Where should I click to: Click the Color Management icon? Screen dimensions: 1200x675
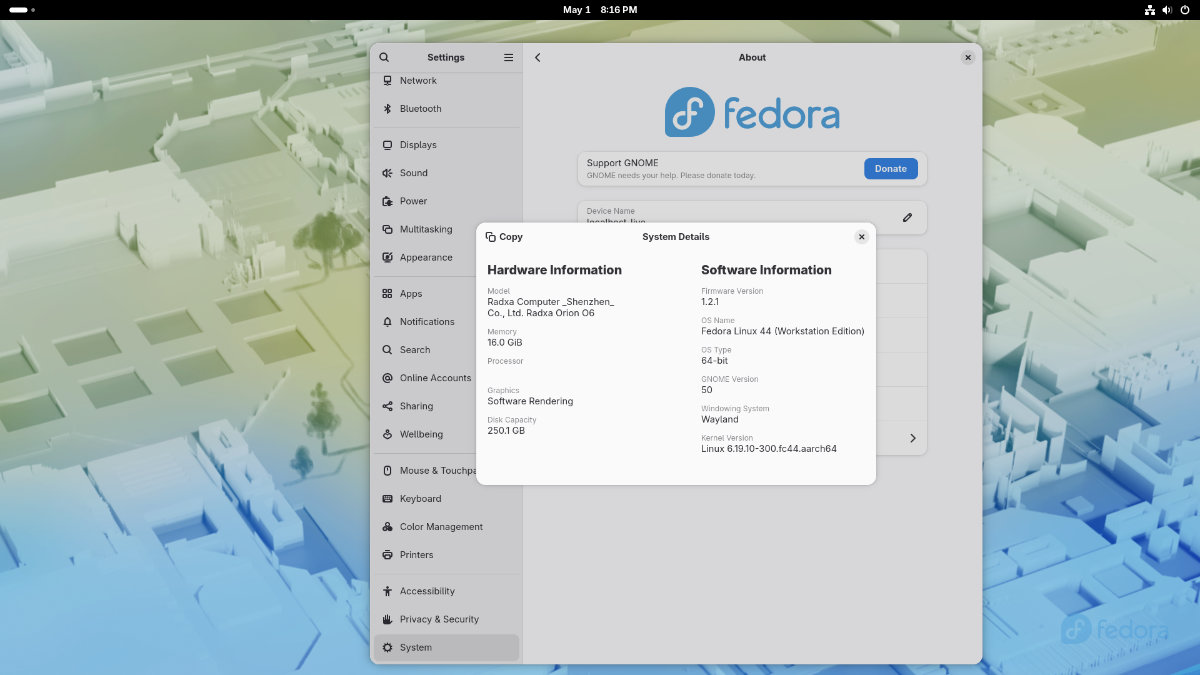pyautogui.click(x=387, y=527)
